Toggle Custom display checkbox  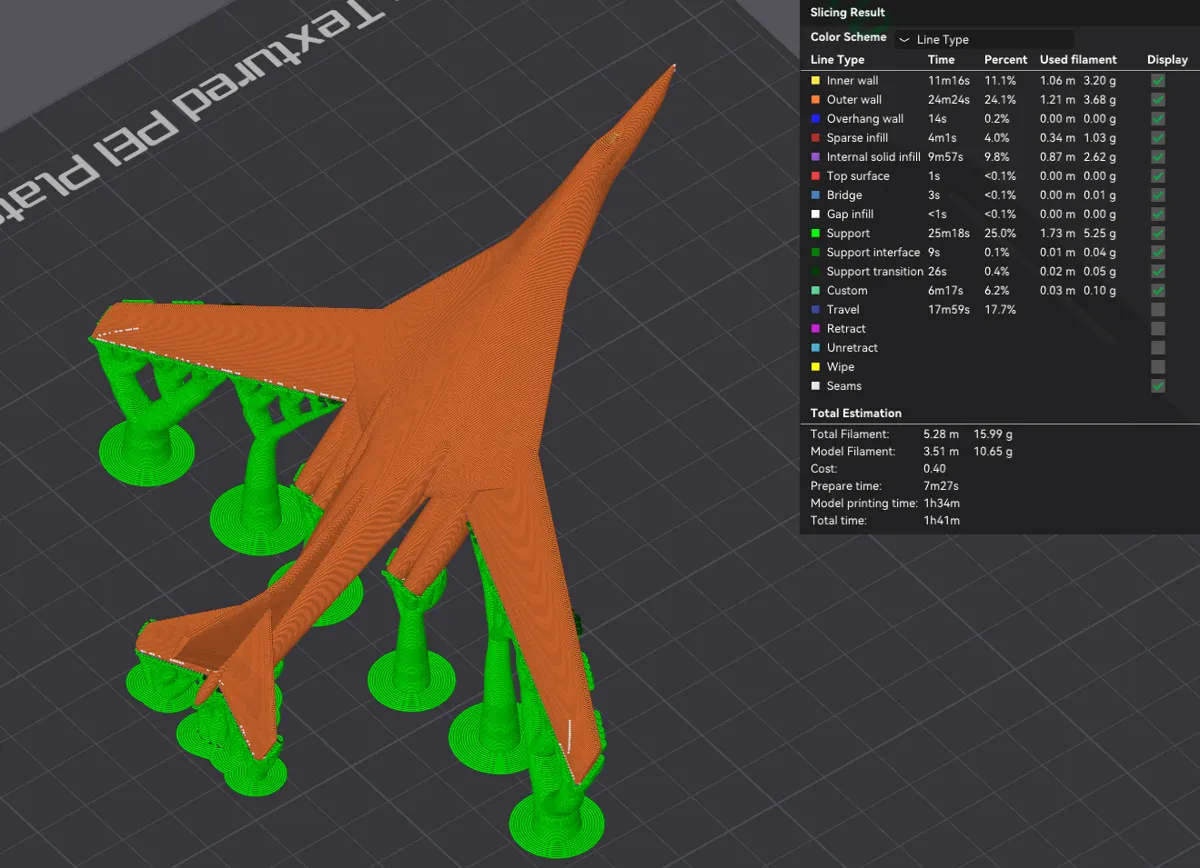1157,290
